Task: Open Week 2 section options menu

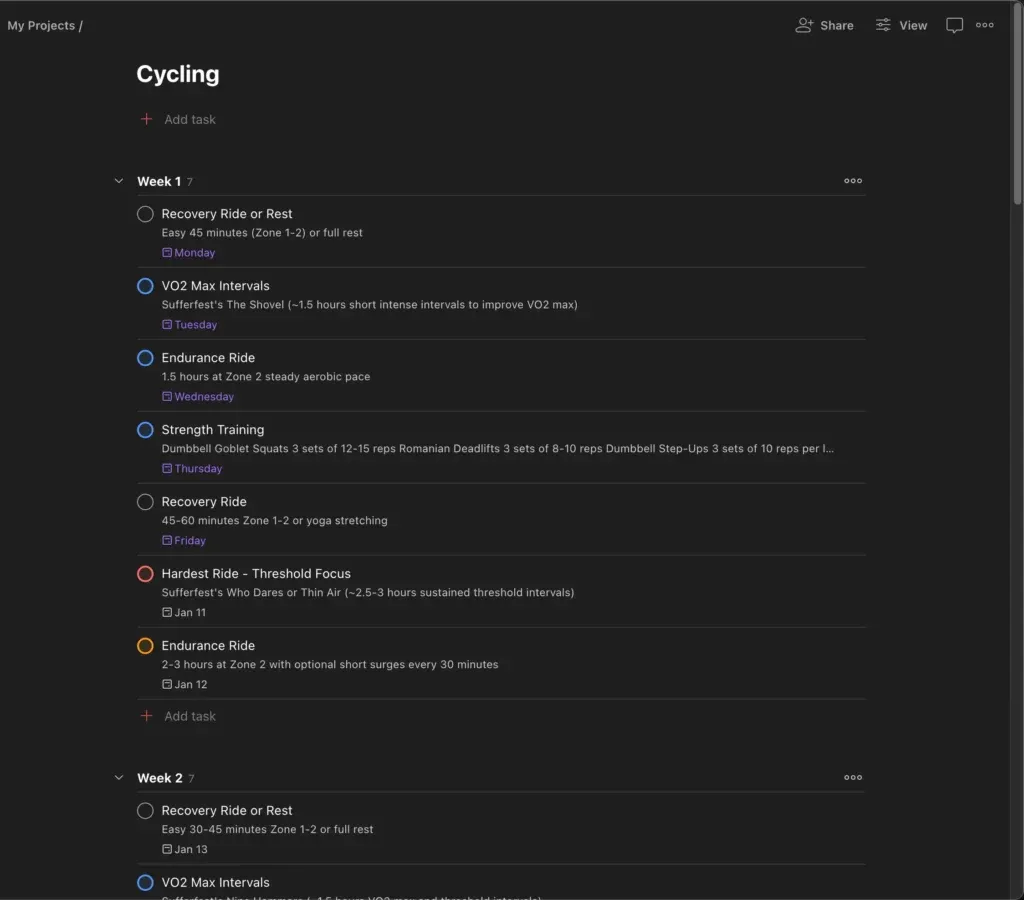Action: point(852,777)
